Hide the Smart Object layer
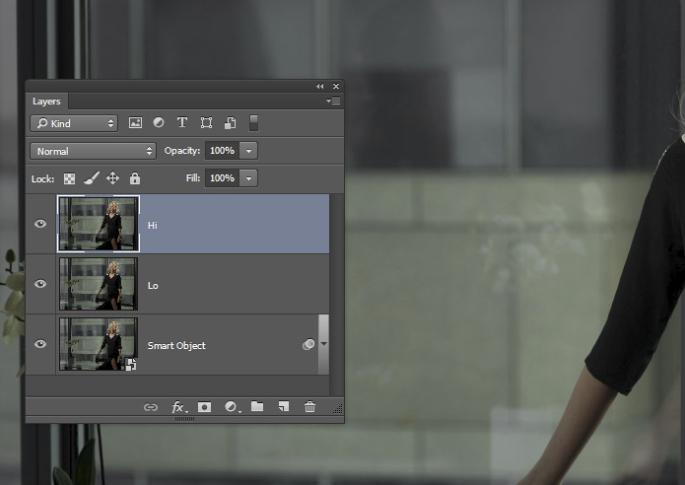 (40, 344)
